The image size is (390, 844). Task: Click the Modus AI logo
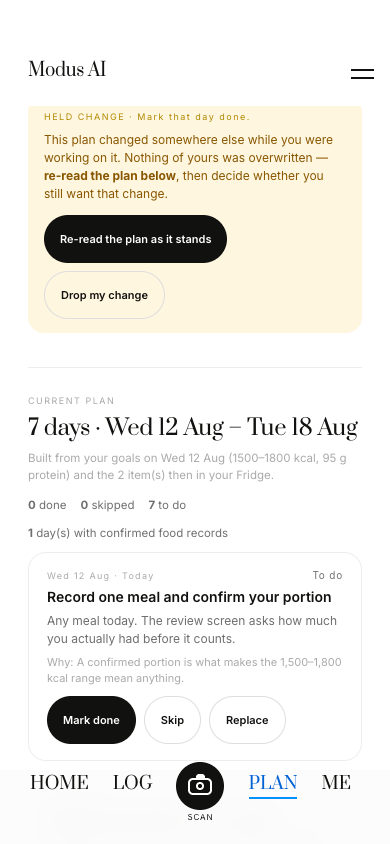[x=67, y=69]
